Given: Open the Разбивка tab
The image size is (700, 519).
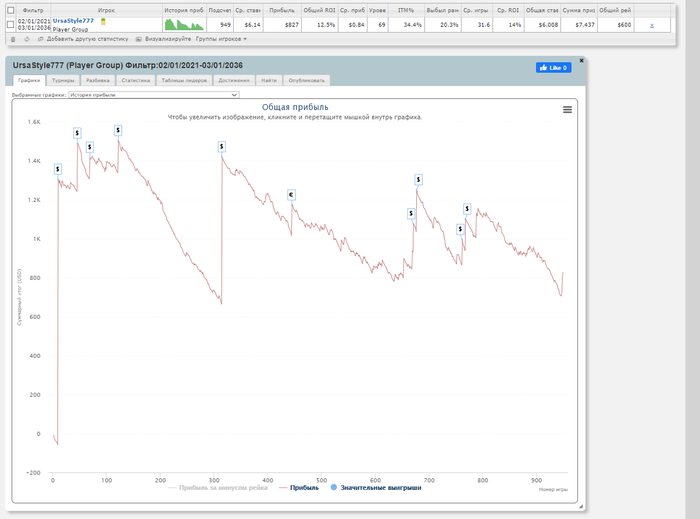Looking at the screenshot, I should pyautogui.click(x=98, y=80).
